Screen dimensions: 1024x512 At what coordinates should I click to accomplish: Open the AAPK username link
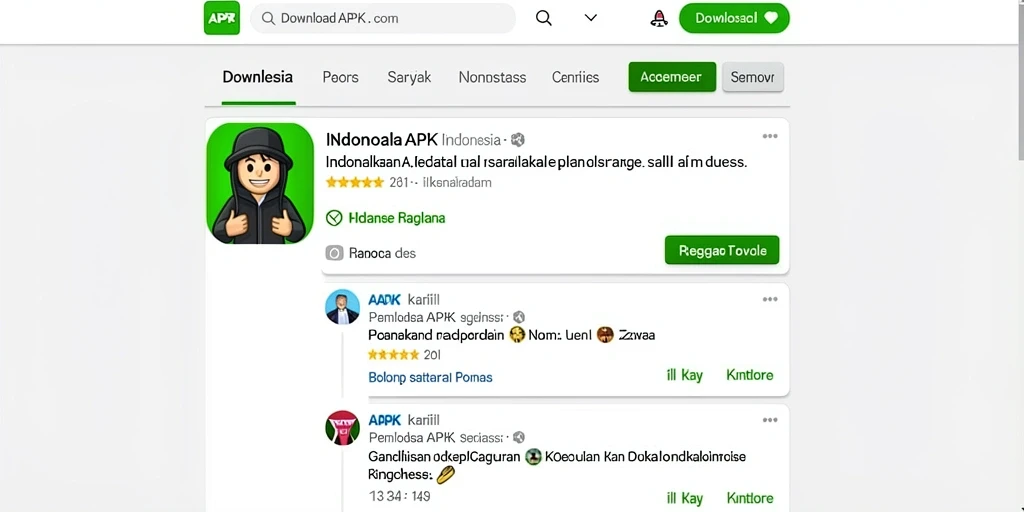[384, 300]
